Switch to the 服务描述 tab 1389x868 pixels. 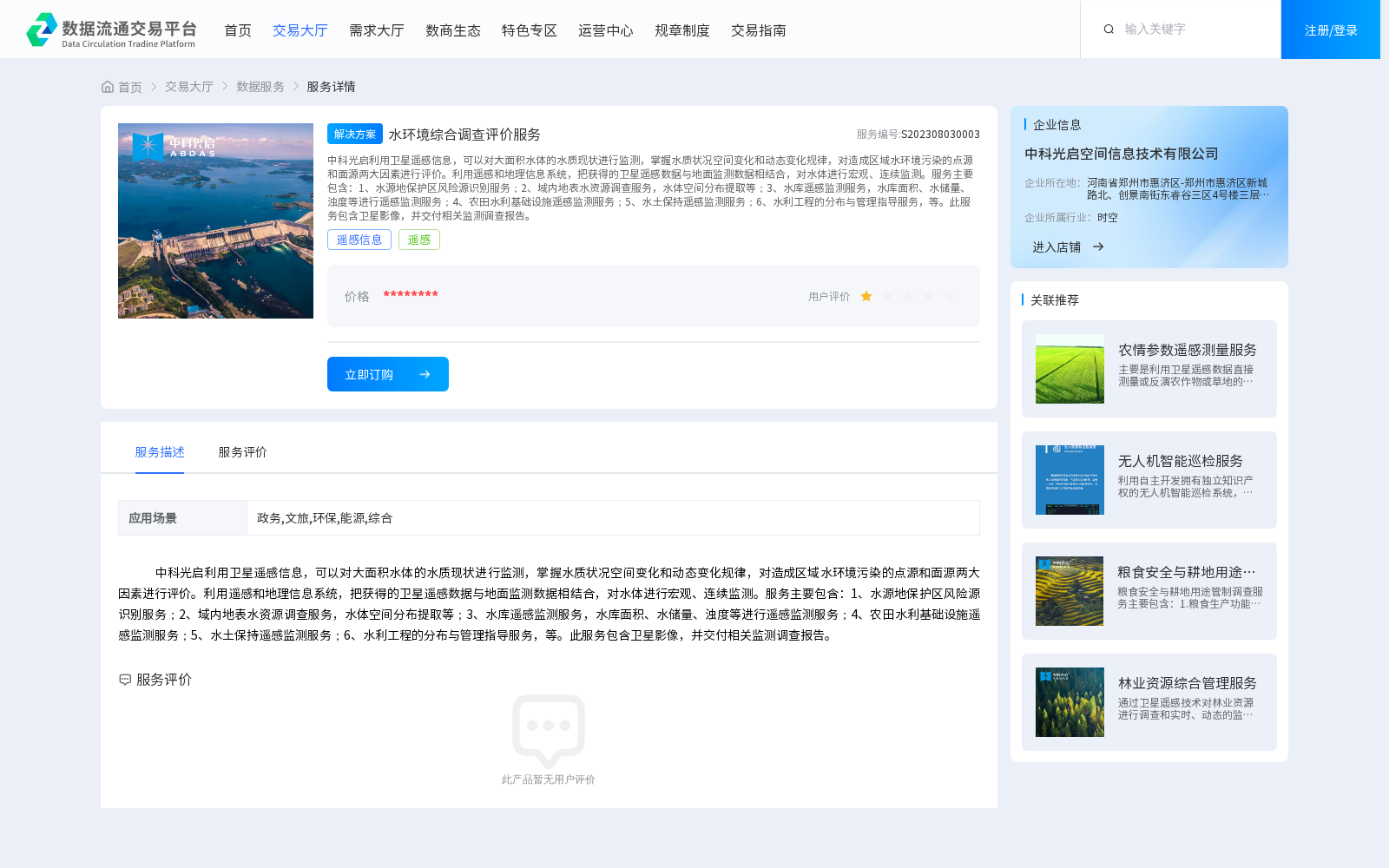pyautogui.click(x=160, y=452)
